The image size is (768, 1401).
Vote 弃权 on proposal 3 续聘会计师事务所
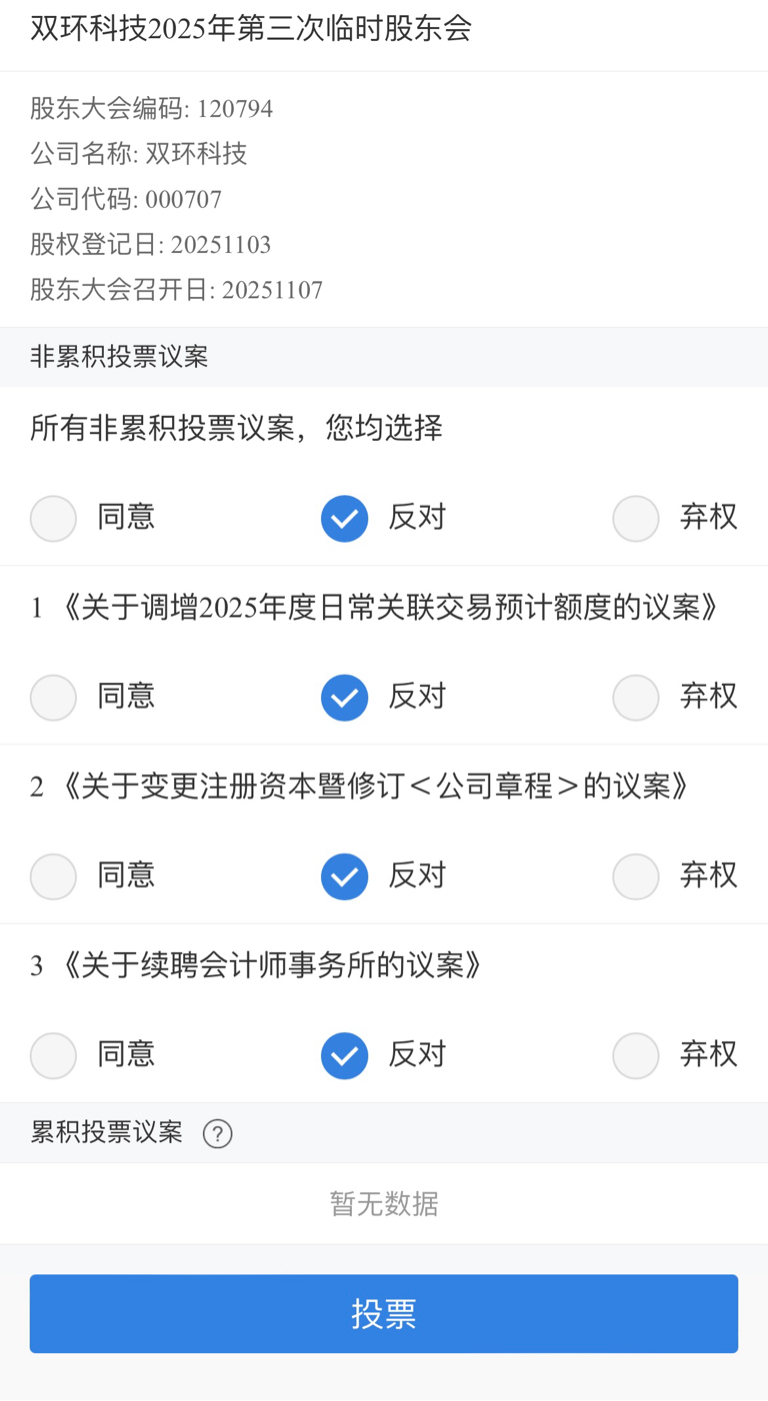pos(636,1055)
